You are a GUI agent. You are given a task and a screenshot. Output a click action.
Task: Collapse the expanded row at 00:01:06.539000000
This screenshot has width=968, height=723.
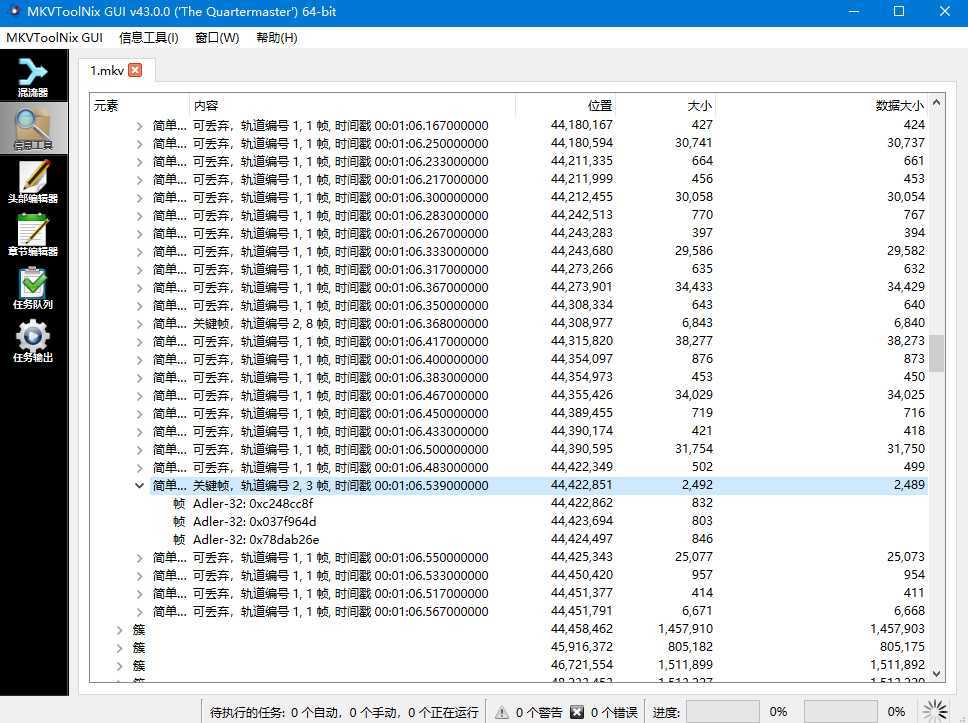pos(140,485)
